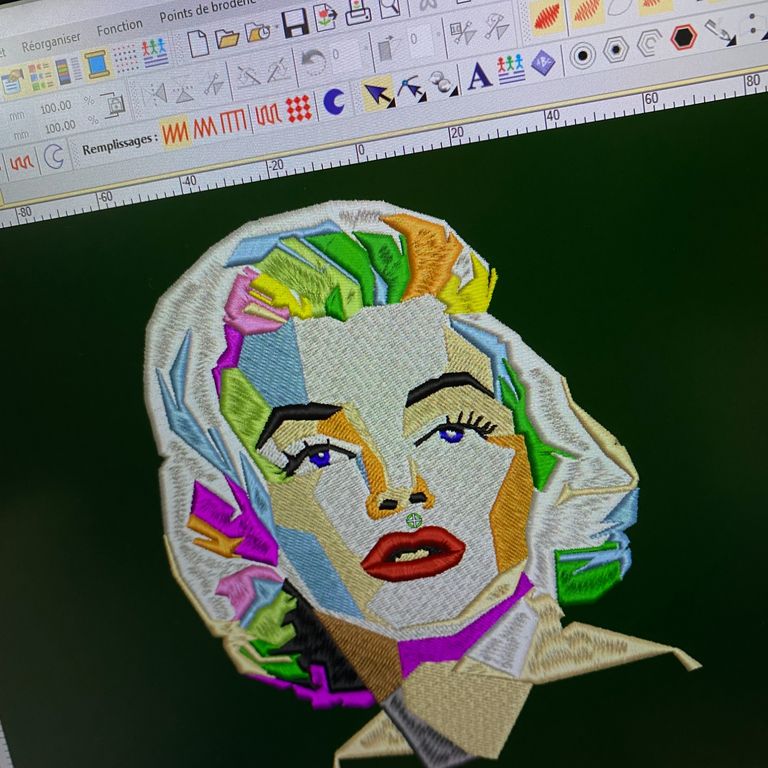Select the second orange zigzag fill
The height and width of the screenshot is (768, 768).
205,127
